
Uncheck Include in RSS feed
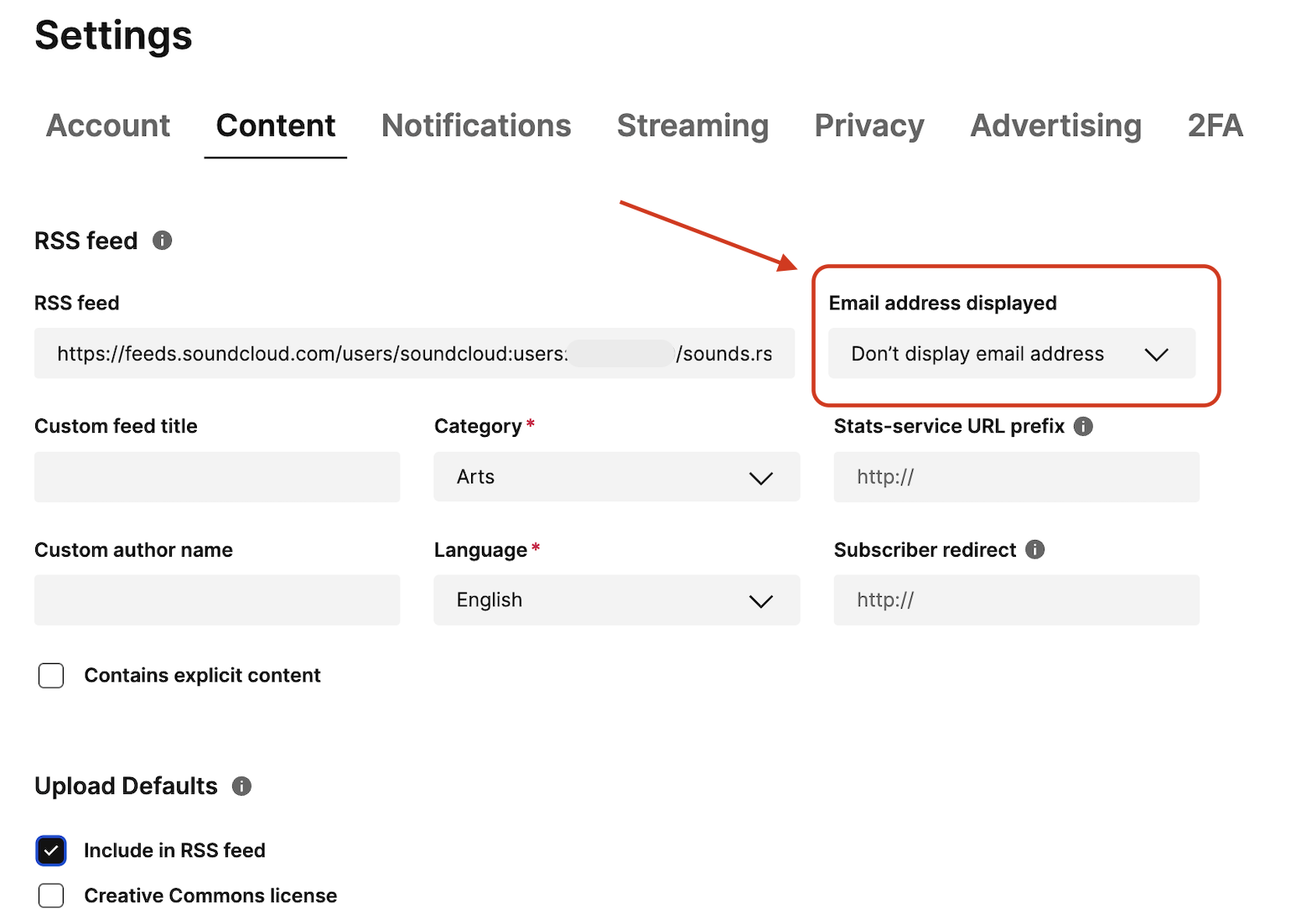(50, 850)
